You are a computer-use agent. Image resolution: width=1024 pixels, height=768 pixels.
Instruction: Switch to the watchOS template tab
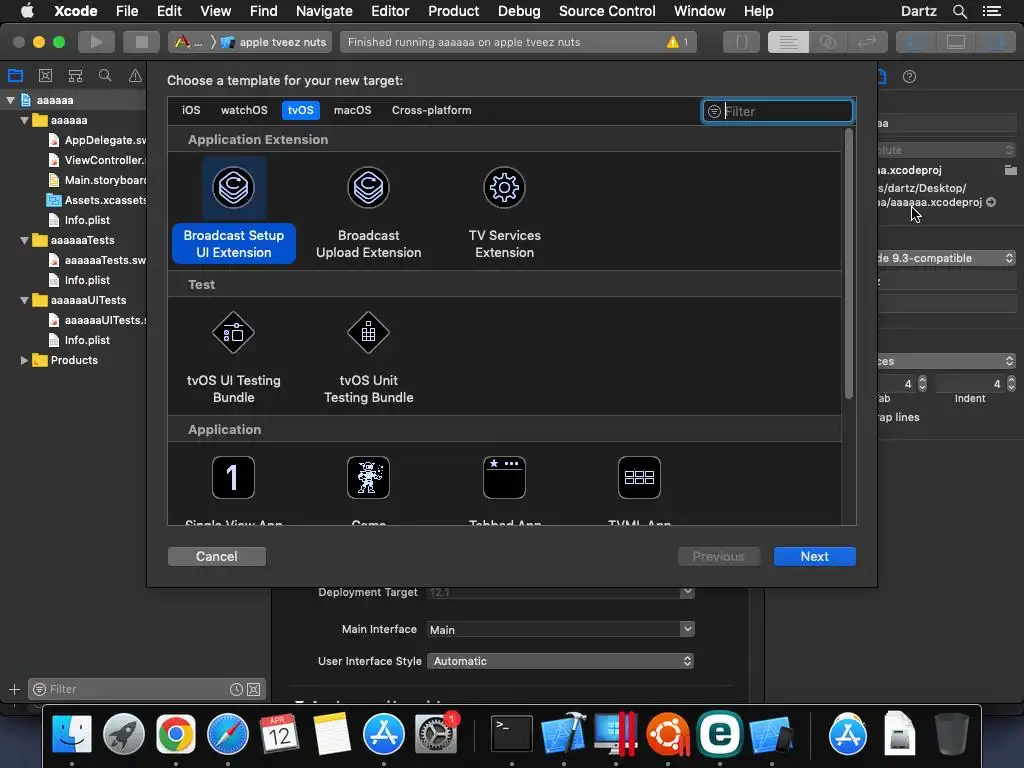[x=244, y=110]
